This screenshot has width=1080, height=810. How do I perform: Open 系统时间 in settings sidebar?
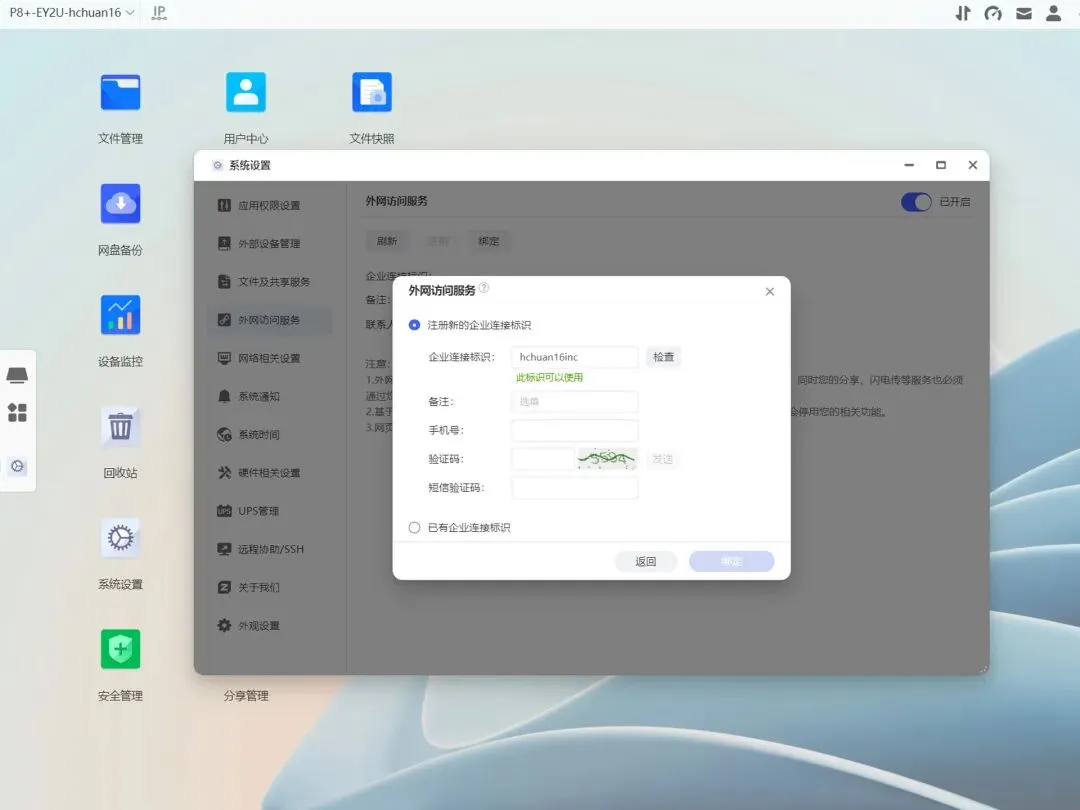(x=269, y=435)
